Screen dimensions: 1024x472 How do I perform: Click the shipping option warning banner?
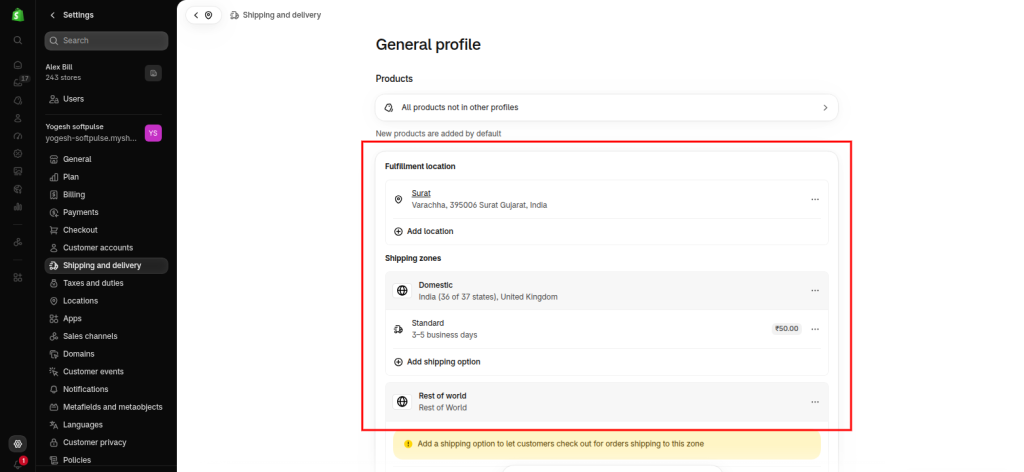coord(607,444)
